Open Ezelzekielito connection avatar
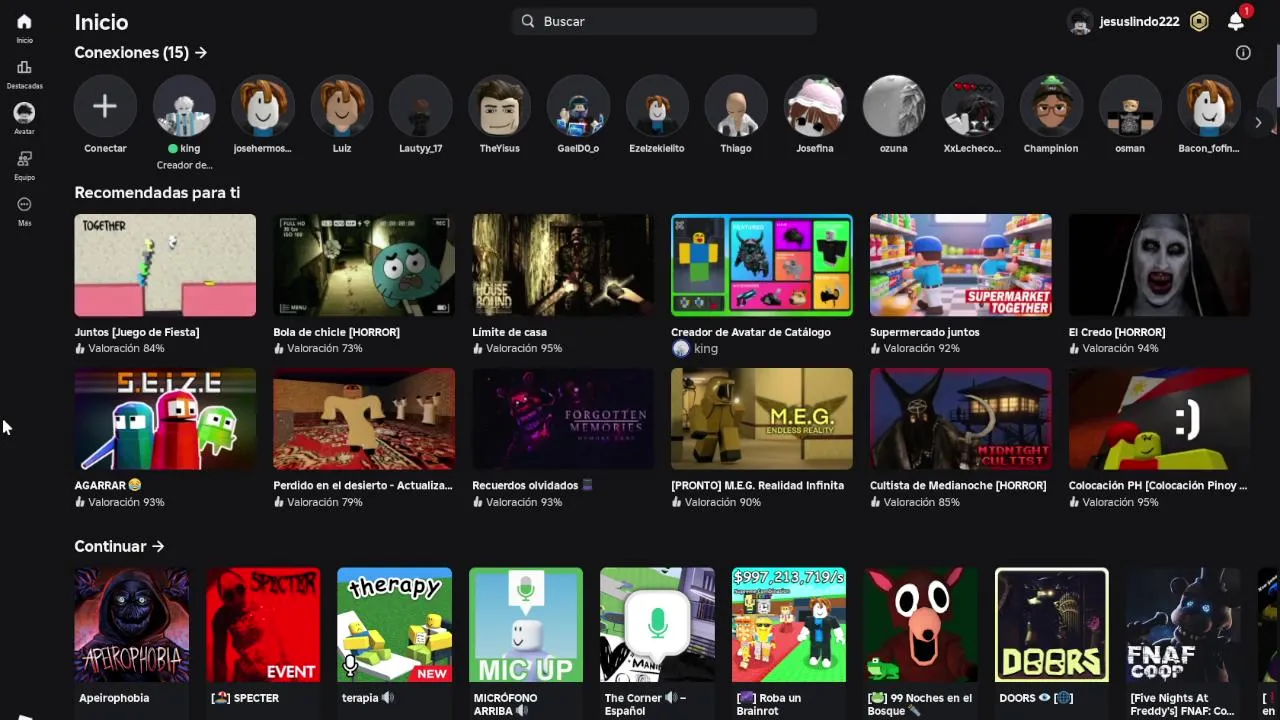The height and width of the screenshot is (720, 1280). [657, 106]
